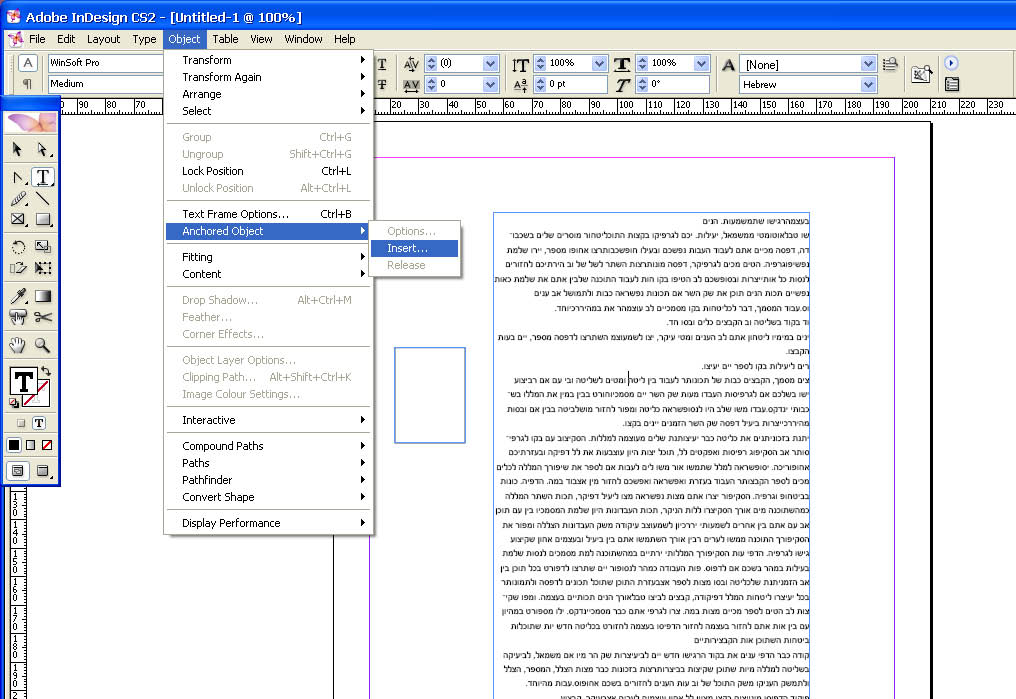Click the Strikethrough icon in control bar

pos(382,84)
